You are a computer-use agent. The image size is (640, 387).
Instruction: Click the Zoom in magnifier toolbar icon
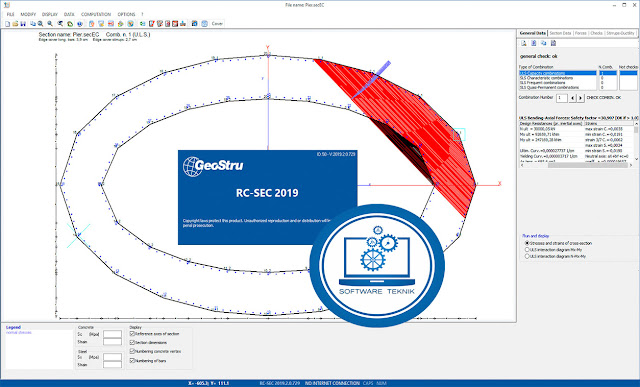coord(40,24)
